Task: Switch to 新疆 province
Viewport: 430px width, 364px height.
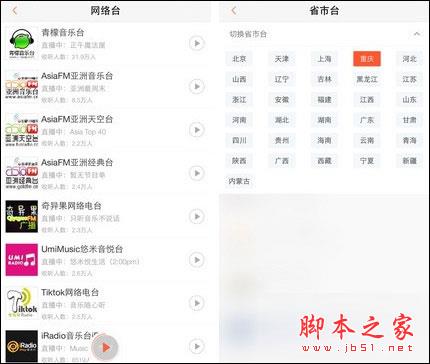Action: point(409,161)
